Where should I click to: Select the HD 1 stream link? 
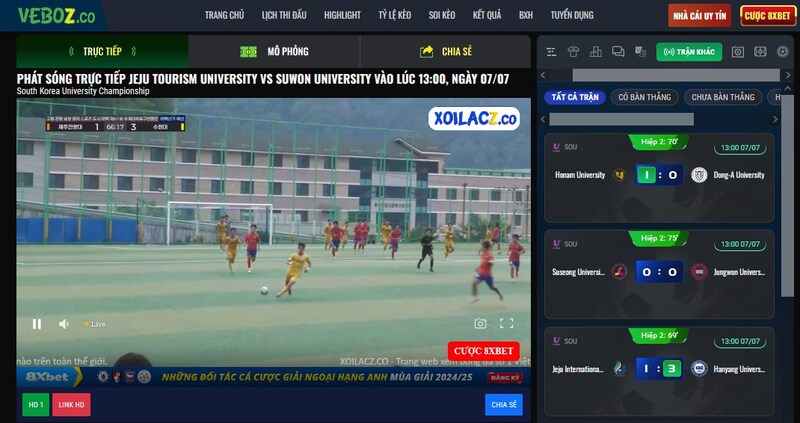(36, 405)
